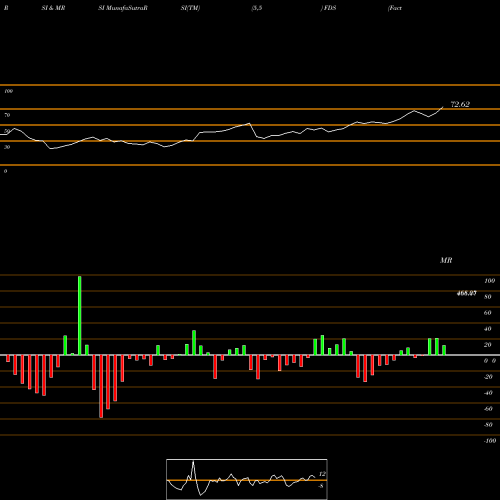Image resolution: width=500 pixels, height=500 pixels.
Task: Click the 40 label on MR axis
Action: 488,329
